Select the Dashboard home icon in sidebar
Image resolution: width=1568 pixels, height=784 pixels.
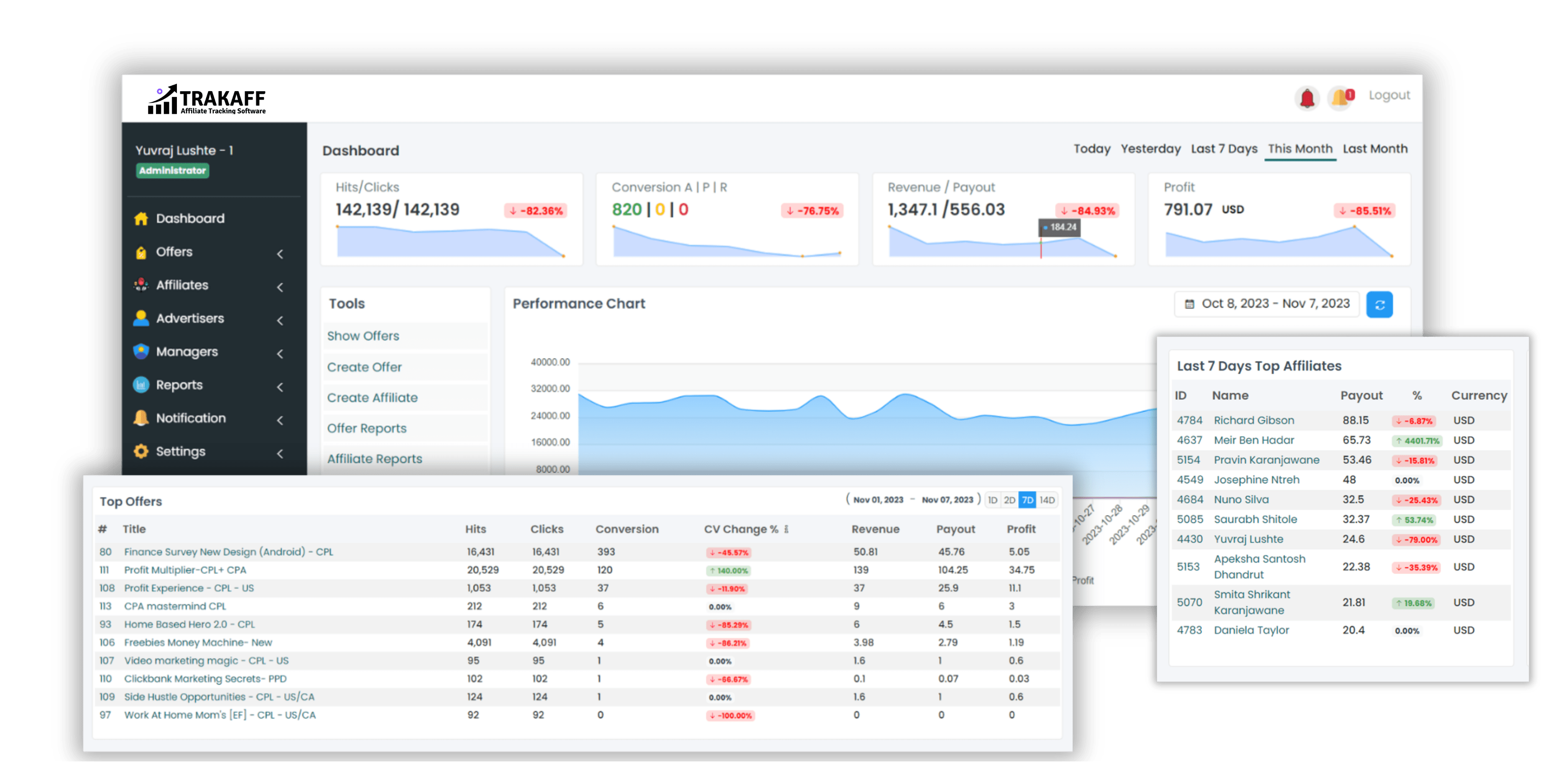(x=142, y=218)
